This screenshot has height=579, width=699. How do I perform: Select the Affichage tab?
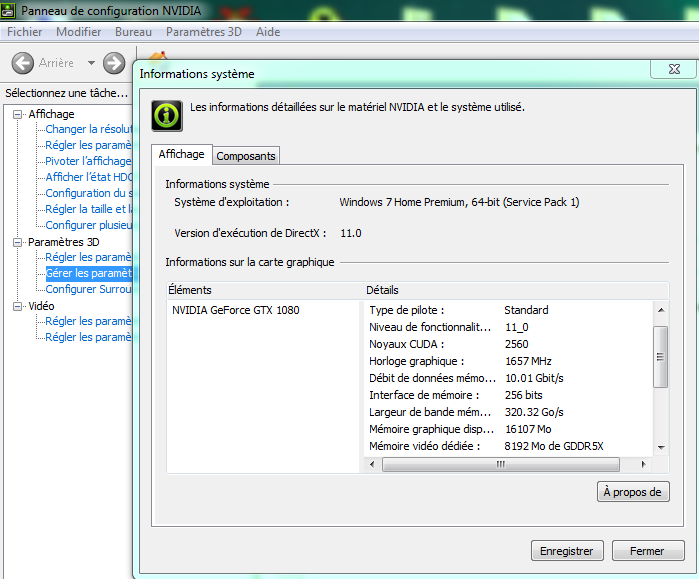coord(181,155)
